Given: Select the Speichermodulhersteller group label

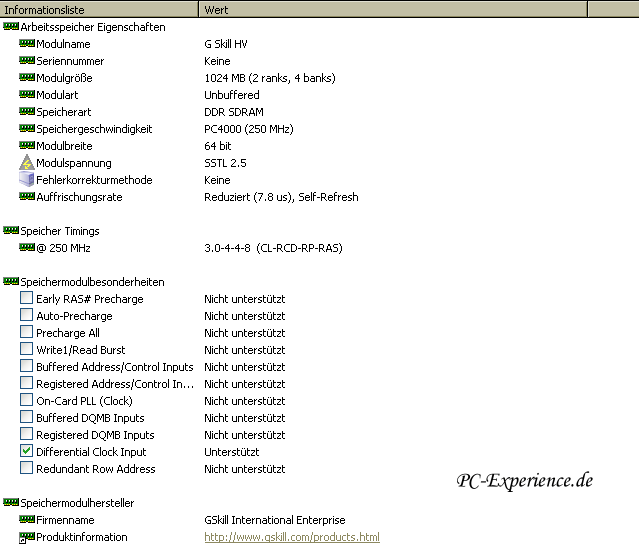Looking at the screenshot, I should point(77,503).
